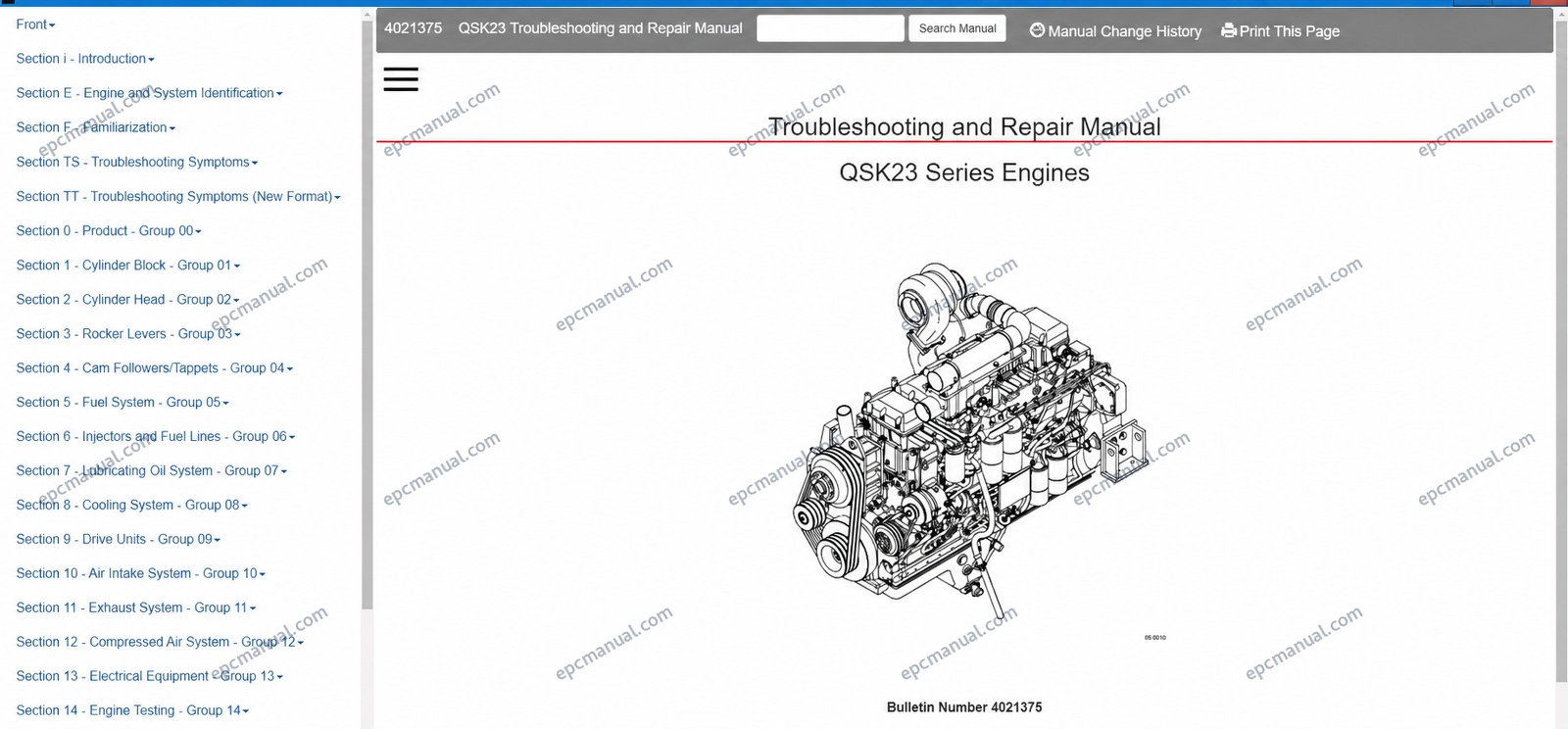Open Section 8 - Cooling System

tap(132, 505)
